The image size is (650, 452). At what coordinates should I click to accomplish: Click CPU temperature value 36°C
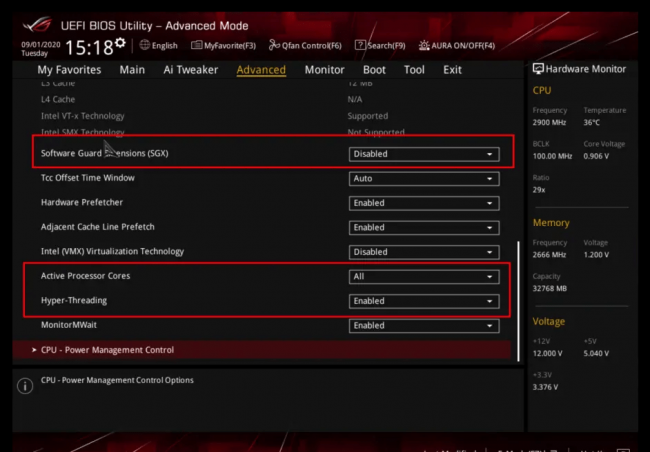[592, 122]
